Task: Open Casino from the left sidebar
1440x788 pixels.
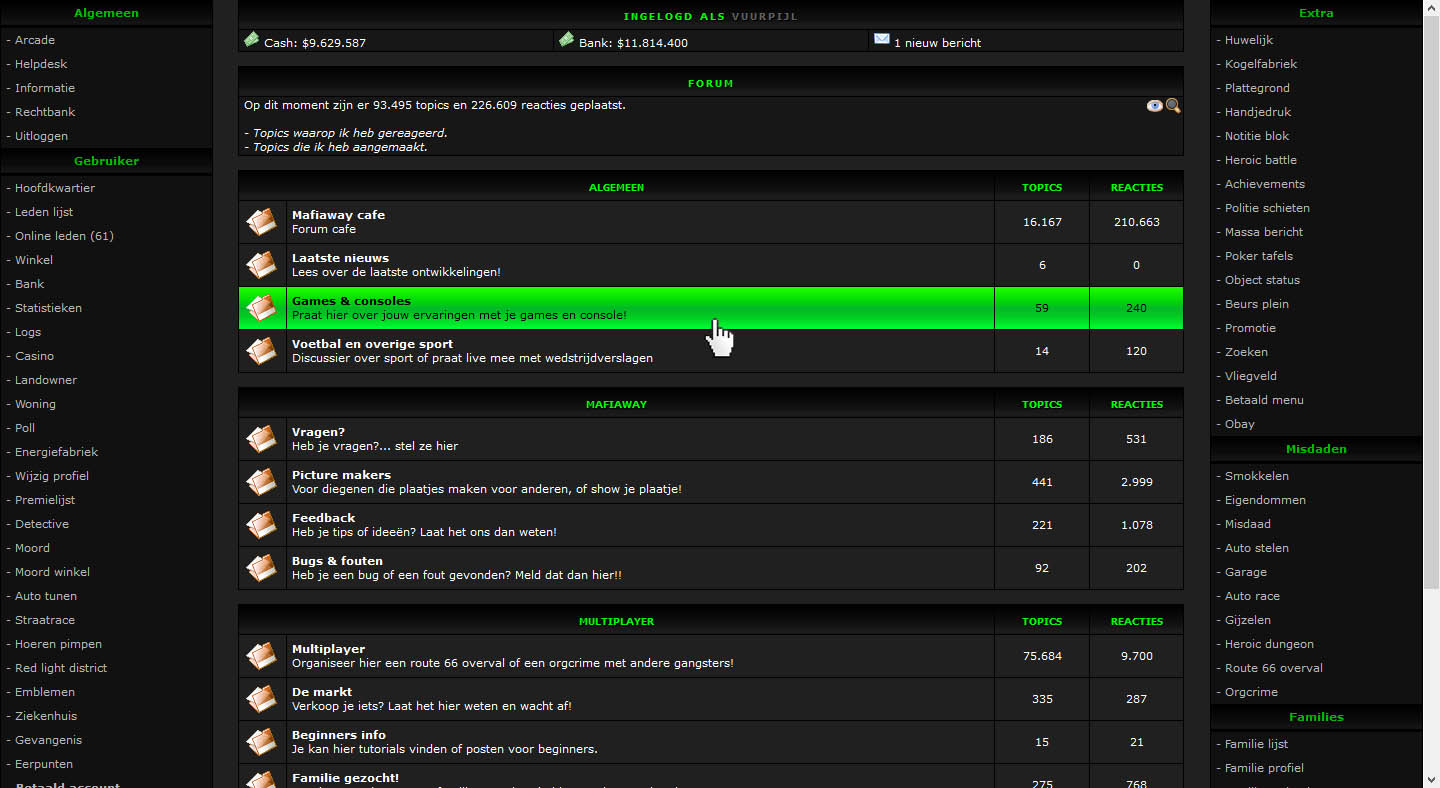Action: click(35, 356)
